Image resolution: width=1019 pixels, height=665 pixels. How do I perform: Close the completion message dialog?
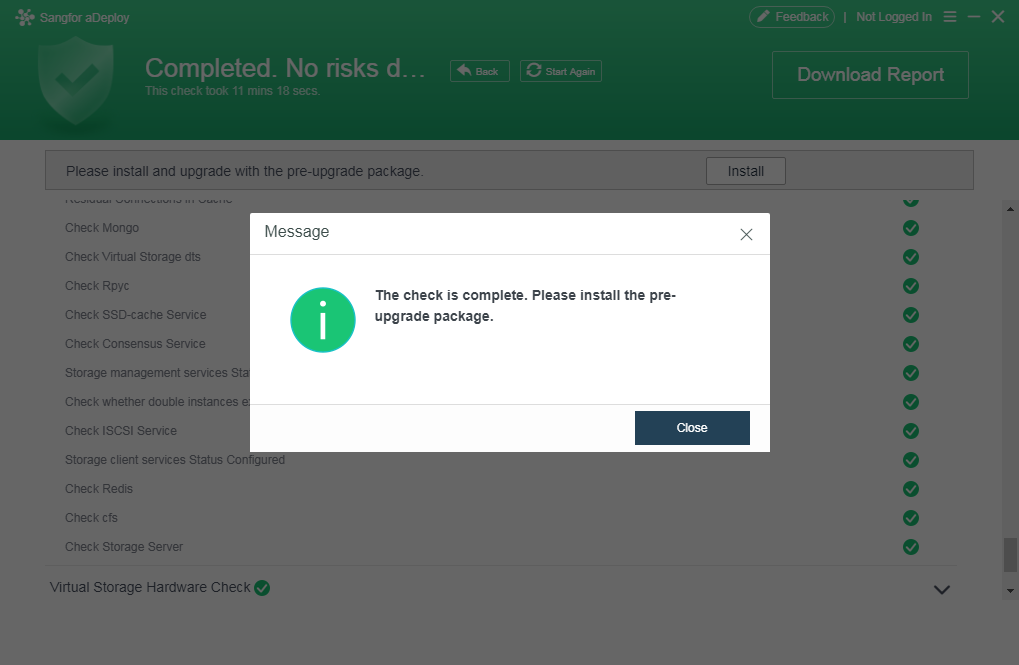(691, 427)
